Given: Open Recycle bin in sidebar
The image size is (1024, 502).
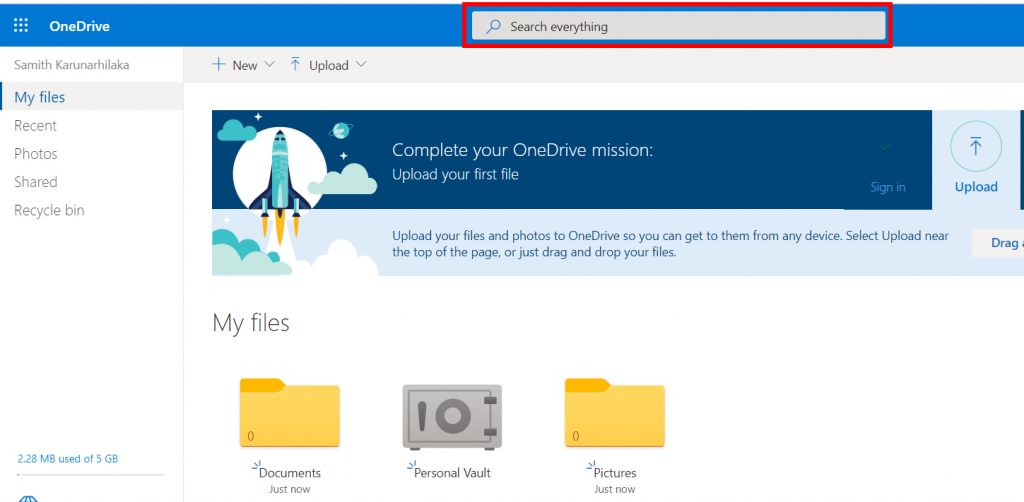Looking at the screenshot, I should tap(49, 210).
